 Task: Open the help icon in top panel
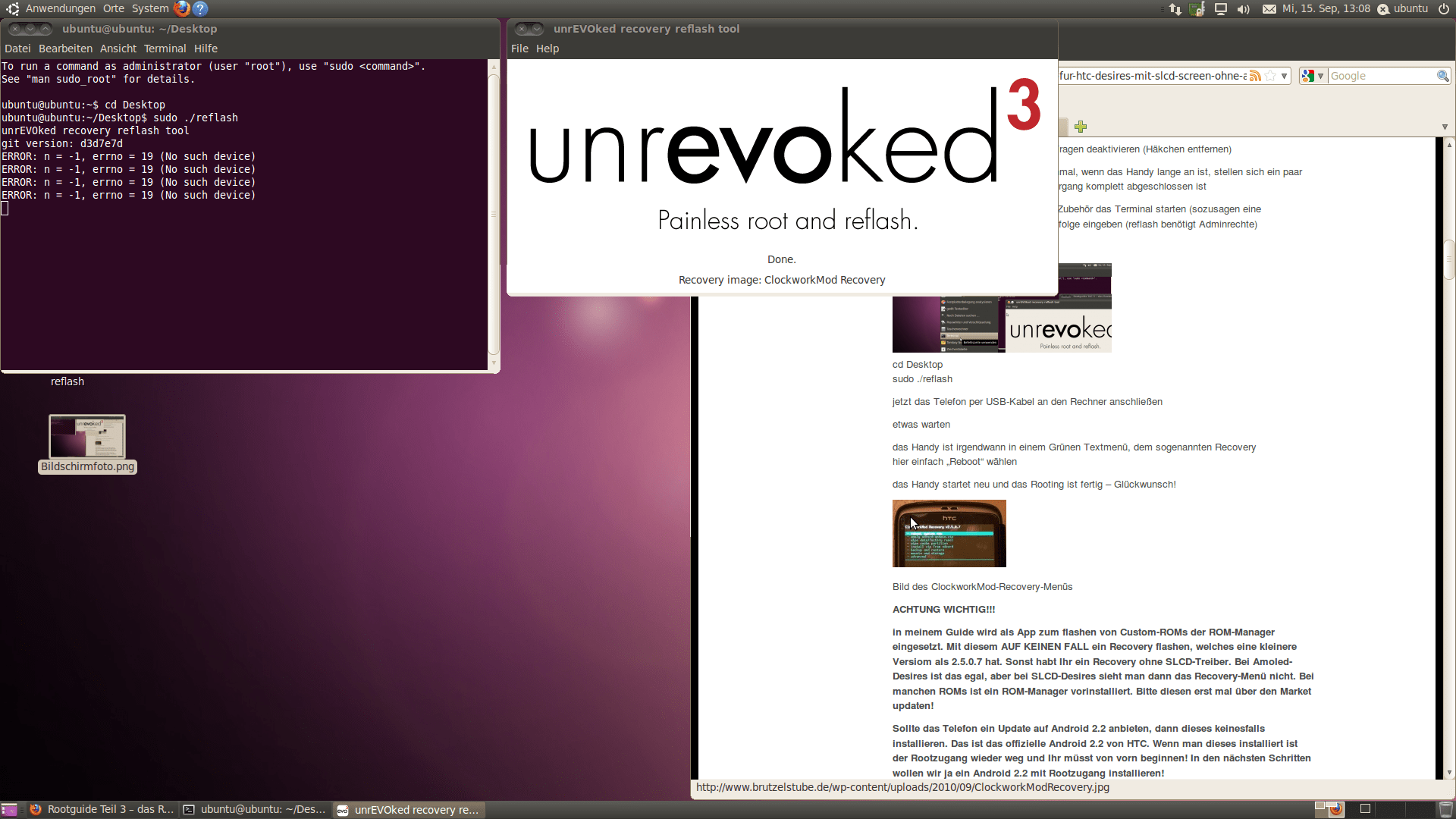coord(200,8)
